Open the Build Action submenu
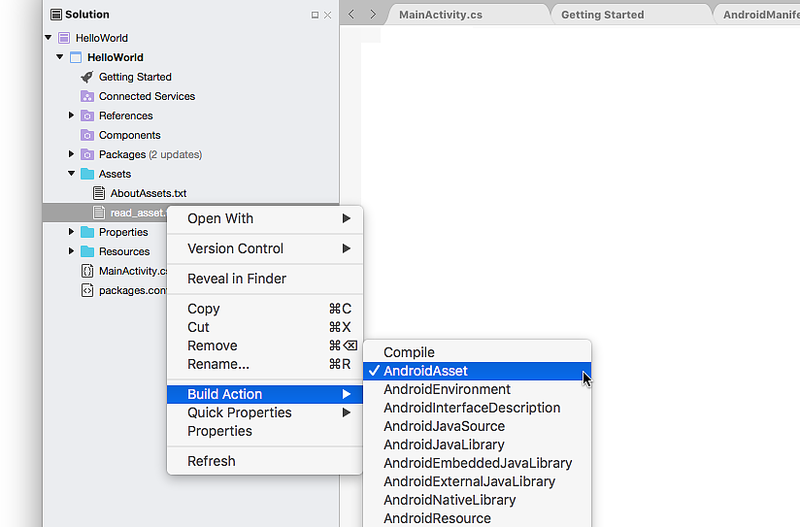 [x=225, y=394]
